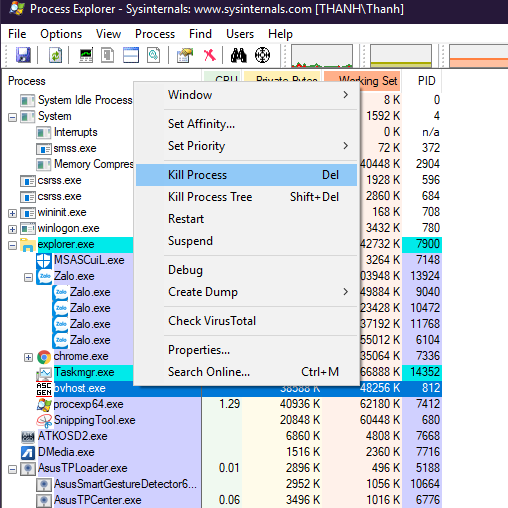Click the ATKOSD2.exe icon
508x508 pixels.
(x=28, y=437)
